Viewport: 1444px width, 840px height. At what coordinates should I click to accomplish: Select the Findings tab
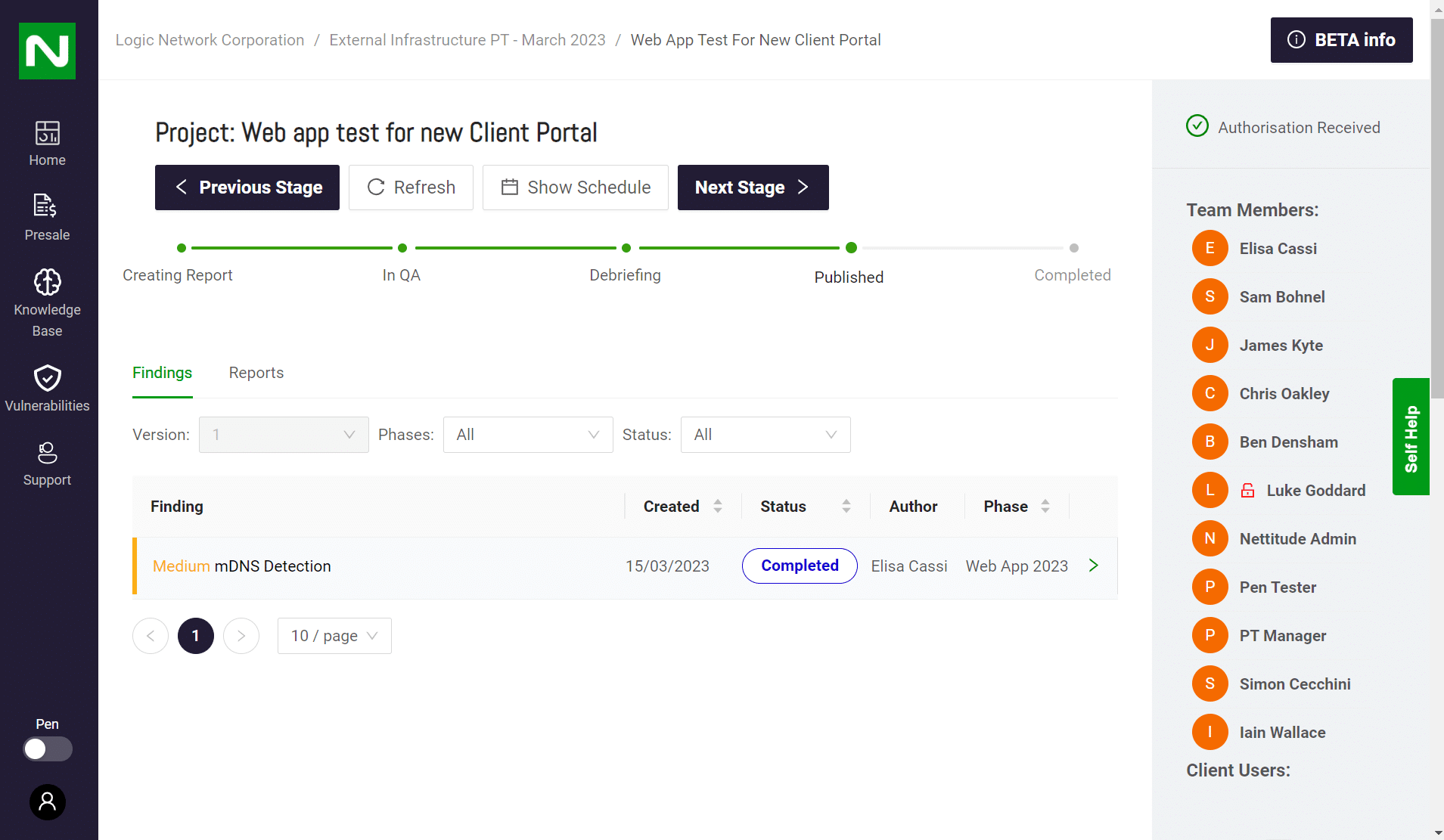[162, 373]
